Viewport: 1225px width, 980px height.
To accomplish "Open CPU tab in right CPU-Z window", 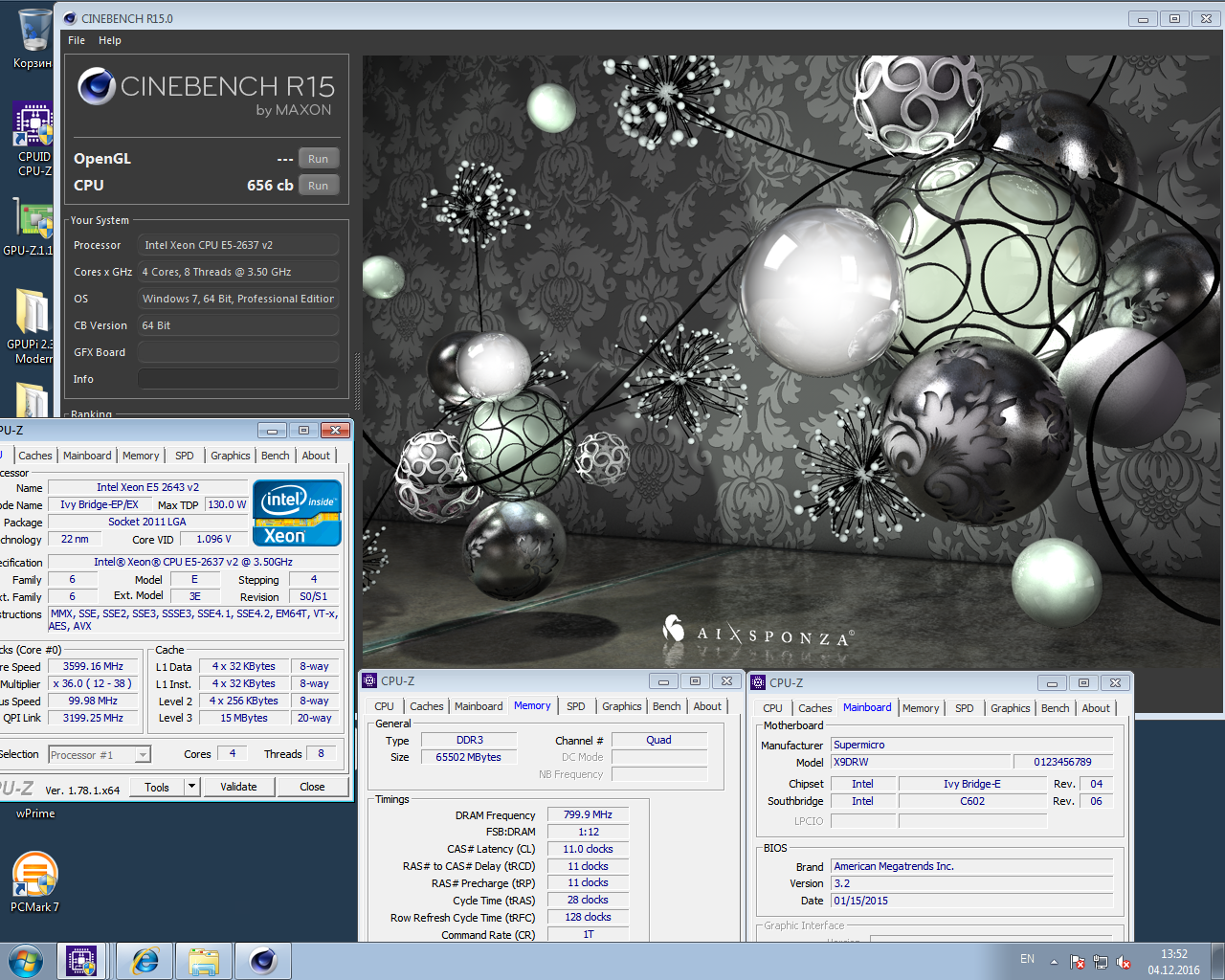I will pyautogui.click(x=773, y=708).
